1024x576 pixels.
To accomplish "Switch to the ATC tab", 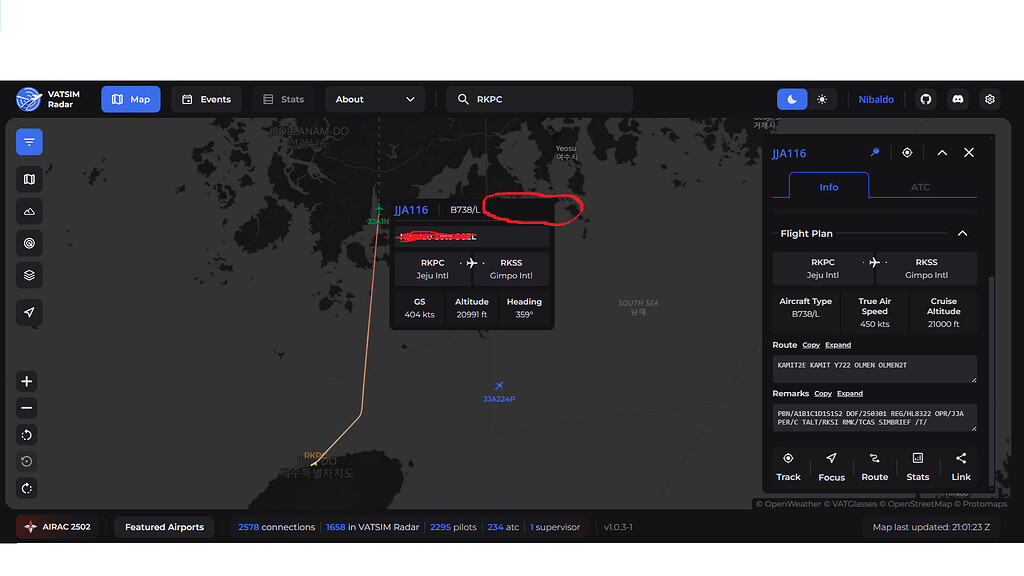I will point(920,186).
